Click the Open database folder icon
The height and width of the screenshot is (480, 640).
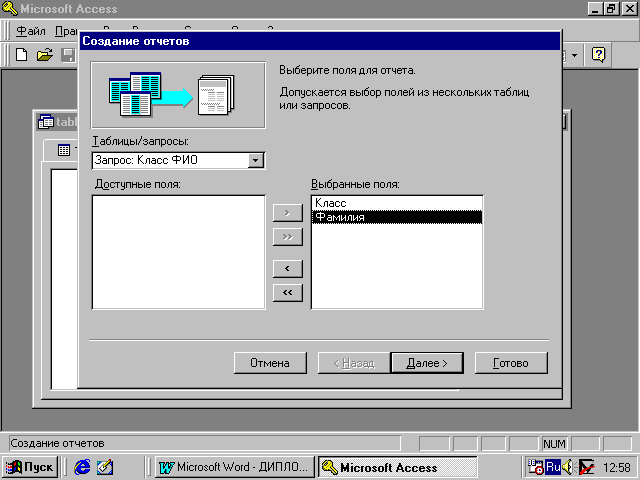tap(44, 55)
